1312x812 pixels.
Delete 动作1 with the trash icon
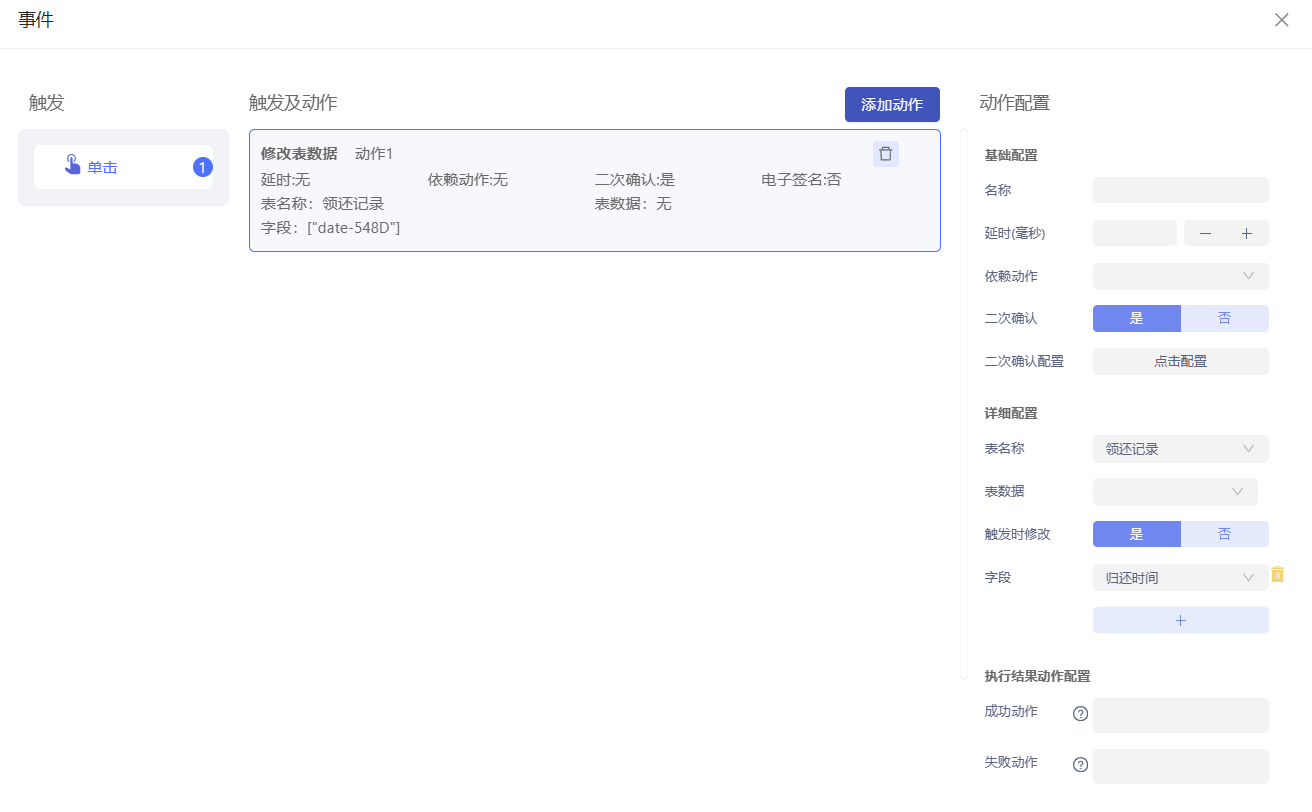(885, 153)
